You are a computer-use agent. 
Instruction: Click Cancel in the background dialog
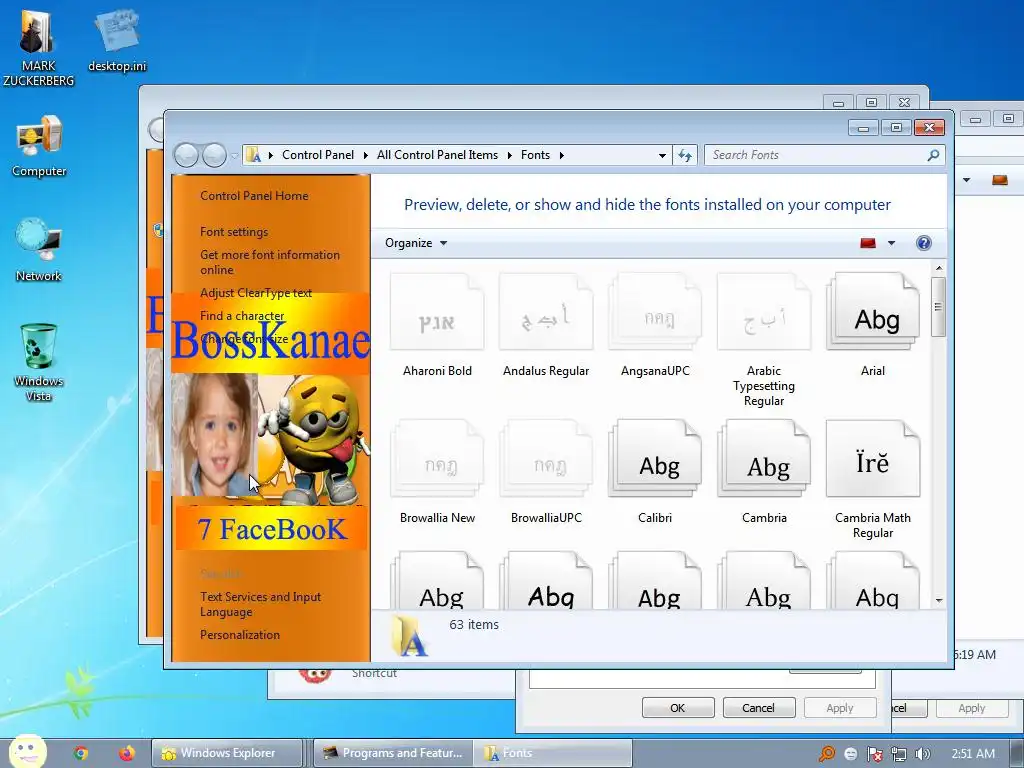point(758,708)
